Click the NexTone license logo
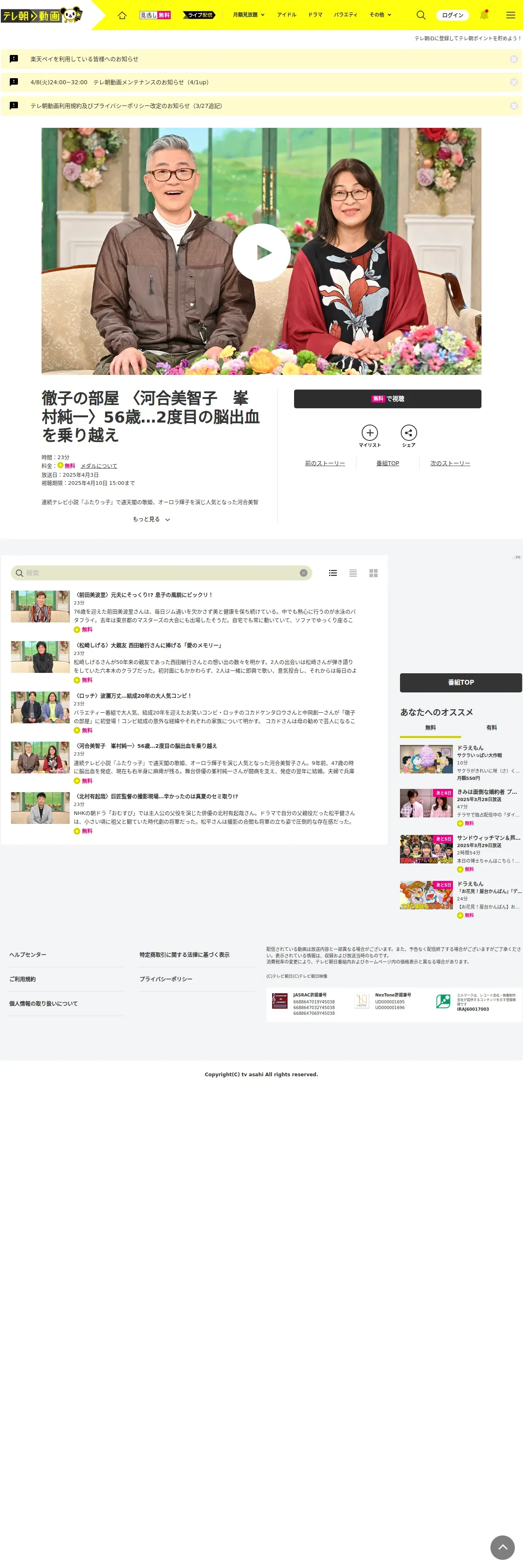The width and height of the screenshot is (523, 1568). [362, 1001]
